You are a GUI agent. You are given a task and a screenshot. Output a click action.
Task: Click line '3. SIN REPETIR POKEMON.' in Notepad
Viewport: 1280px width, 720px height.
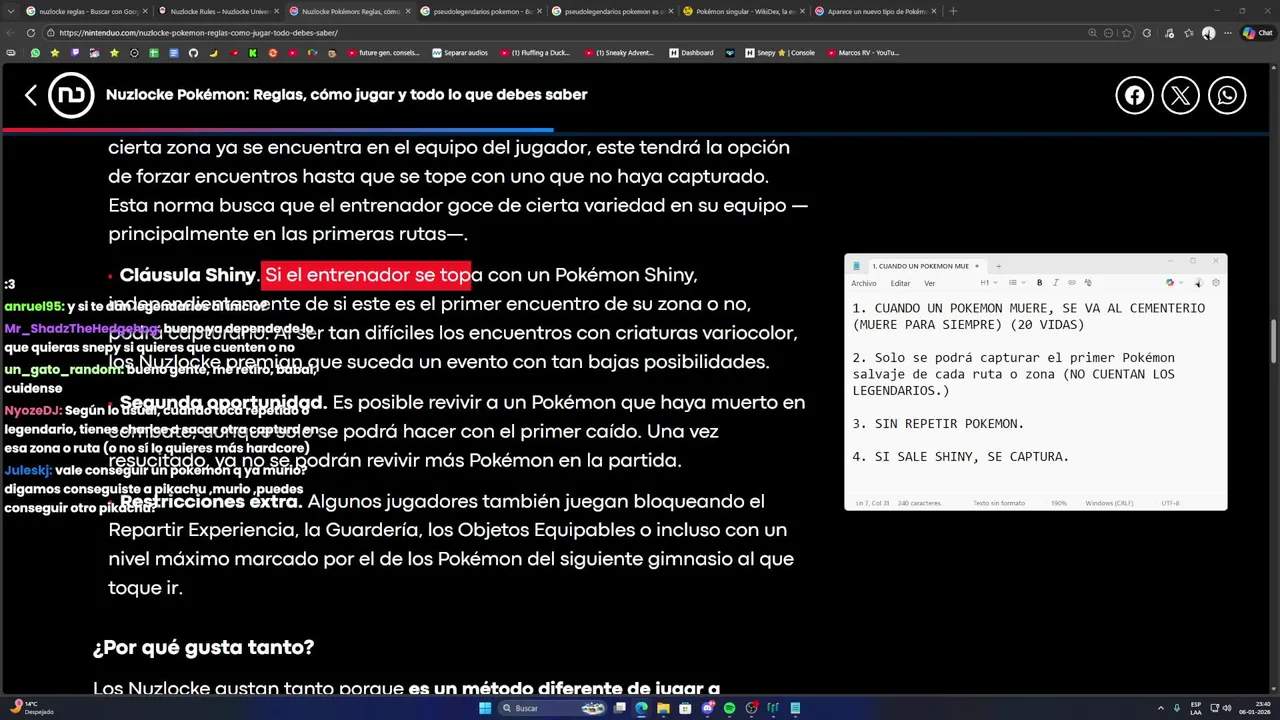click(x=938, y=424)
